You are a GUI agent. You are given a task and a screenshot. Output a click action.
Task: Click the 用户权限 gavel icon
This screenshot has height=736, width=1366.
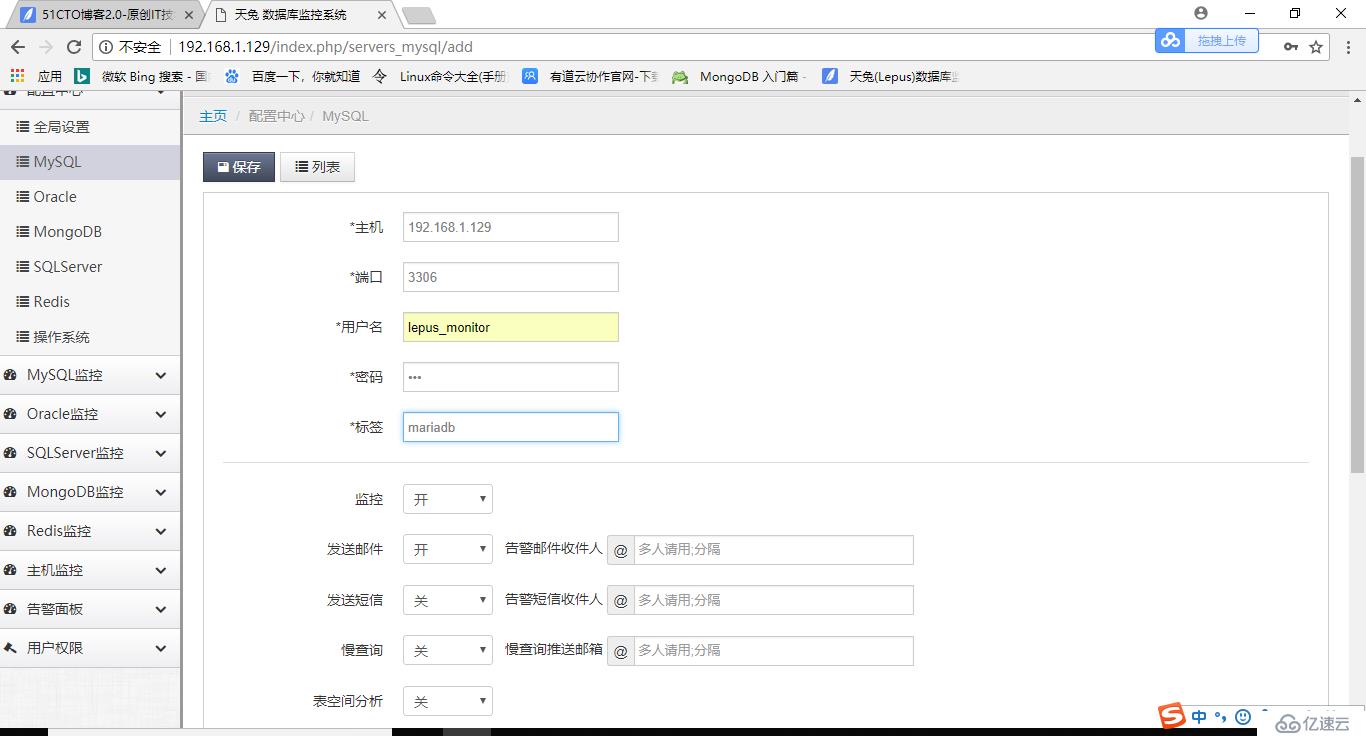(x=11, y=648)
